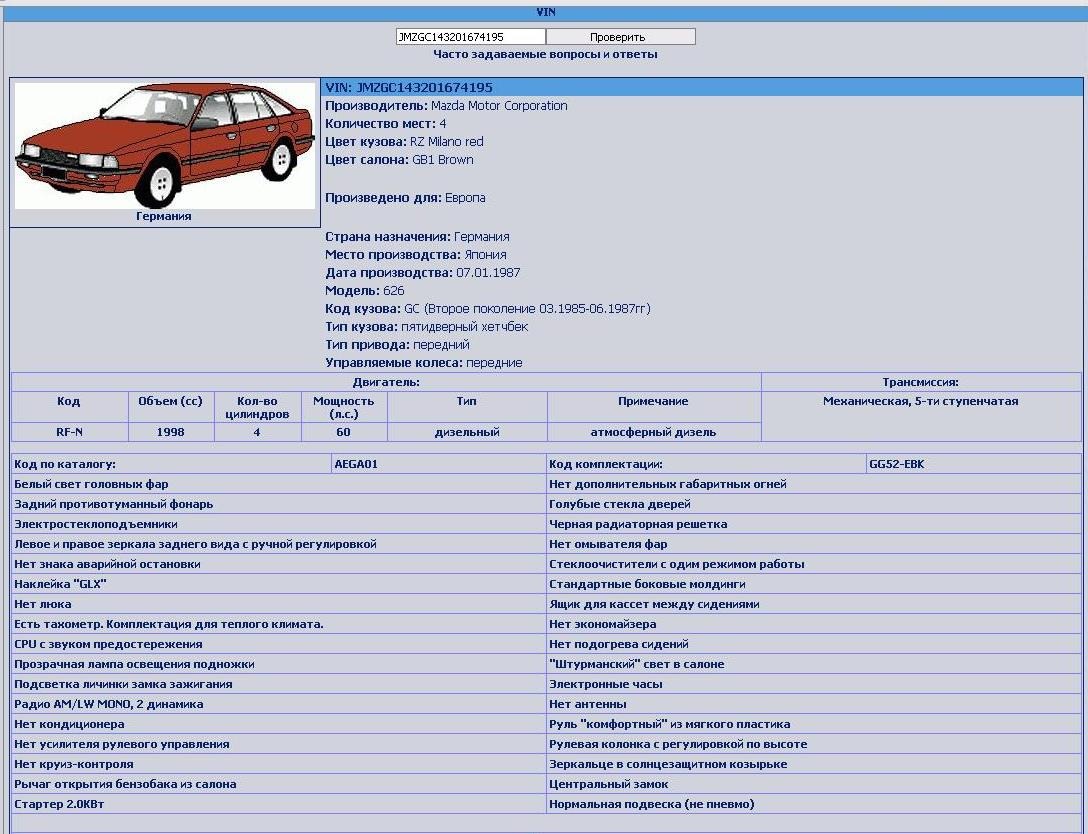Click Наклейка "GLX" row

point(279,584)
